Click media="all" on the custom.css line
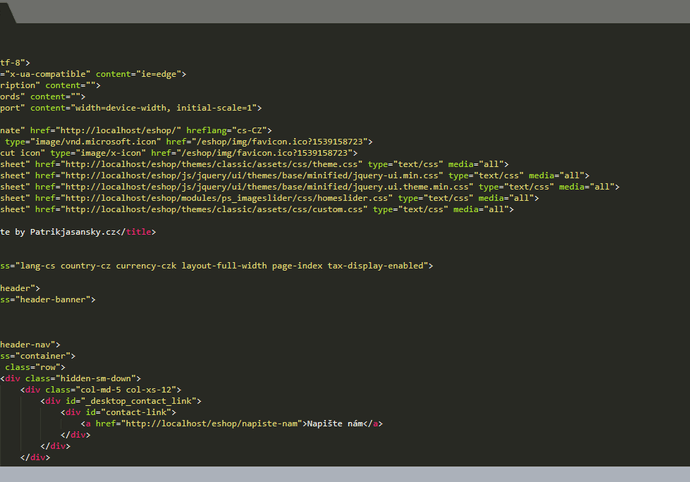Viewport: 690px width, 482px height. [x=481, y=210]
